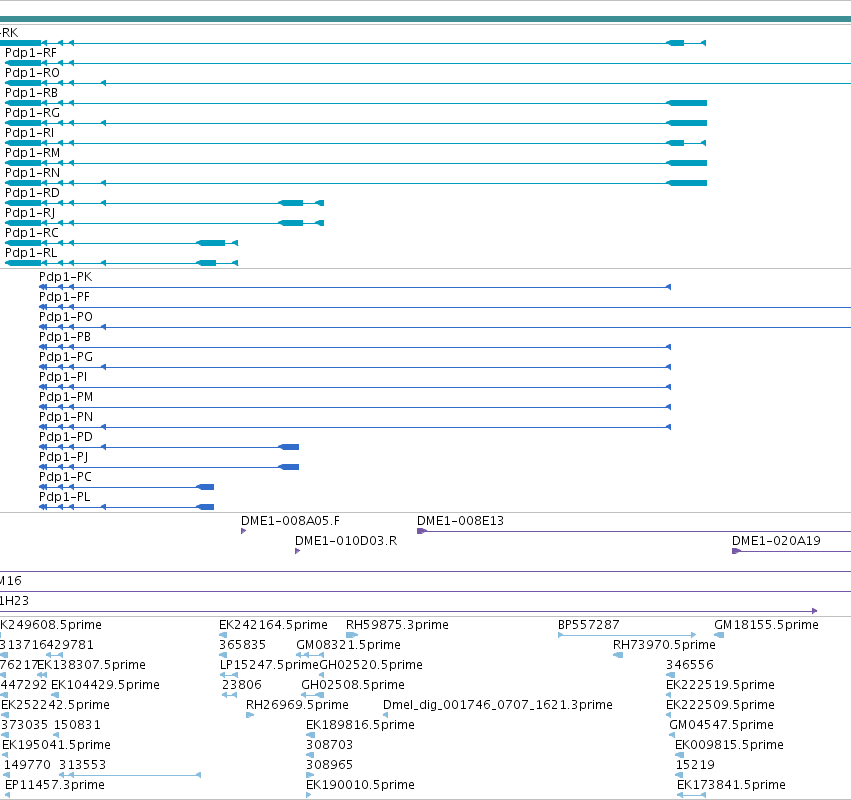Select the GM08321.5prime EST label
Screen dimensions: 851x800
click(348, 645)
